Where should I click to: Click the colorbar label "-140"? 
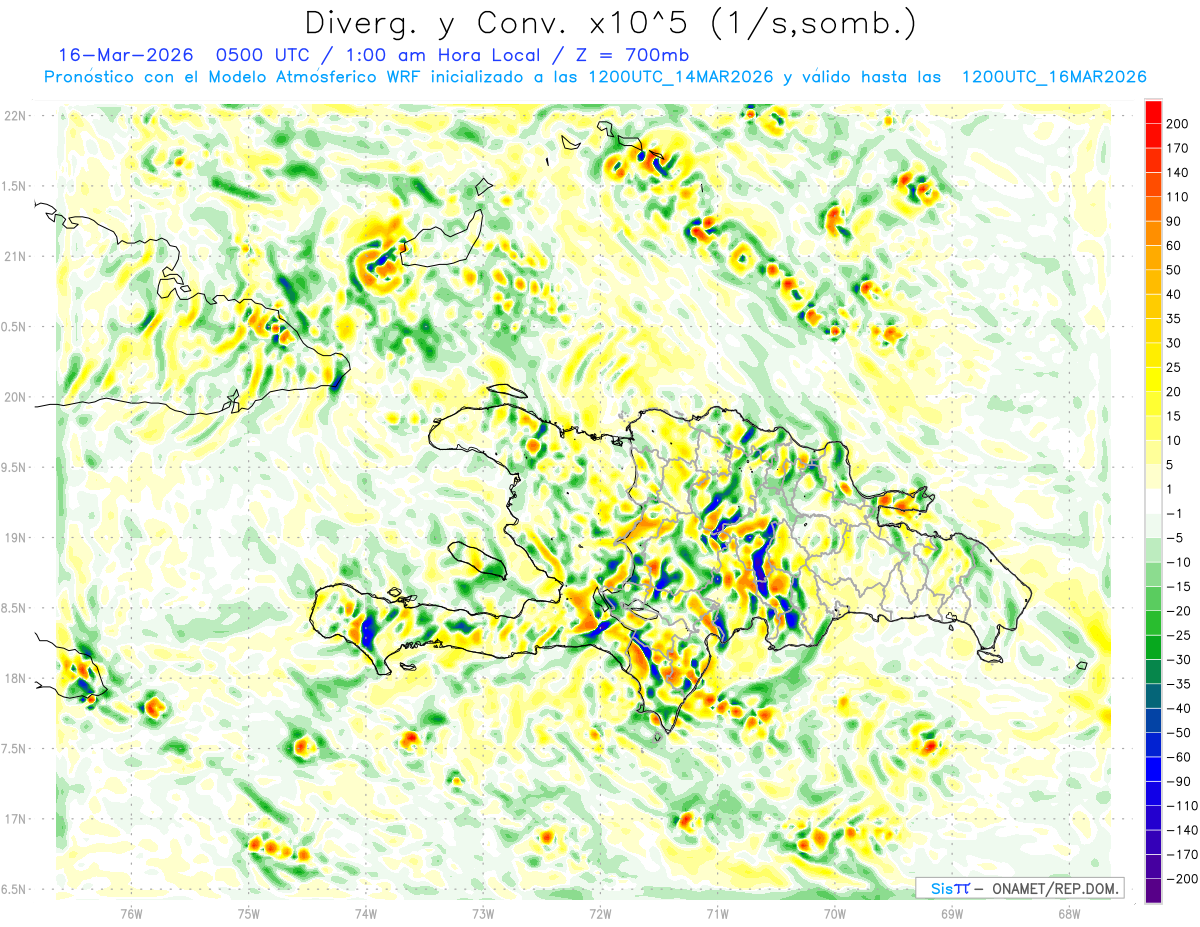pyautogui.click(x=1182, y=829)
